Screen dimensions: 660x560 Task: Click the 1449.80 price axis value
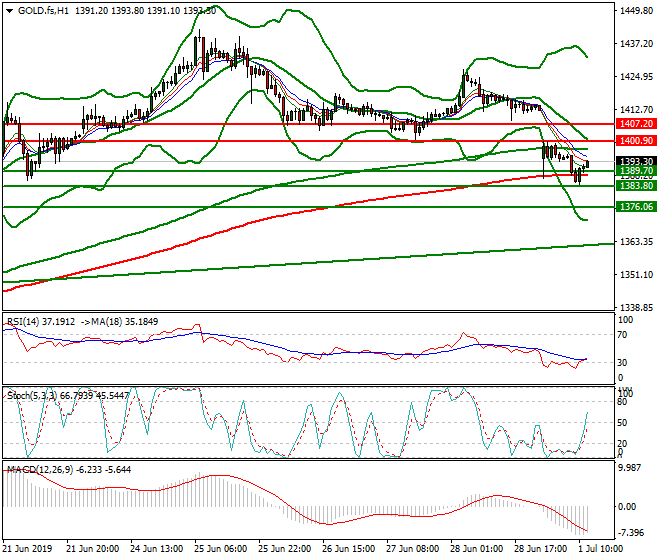[636, 11]
